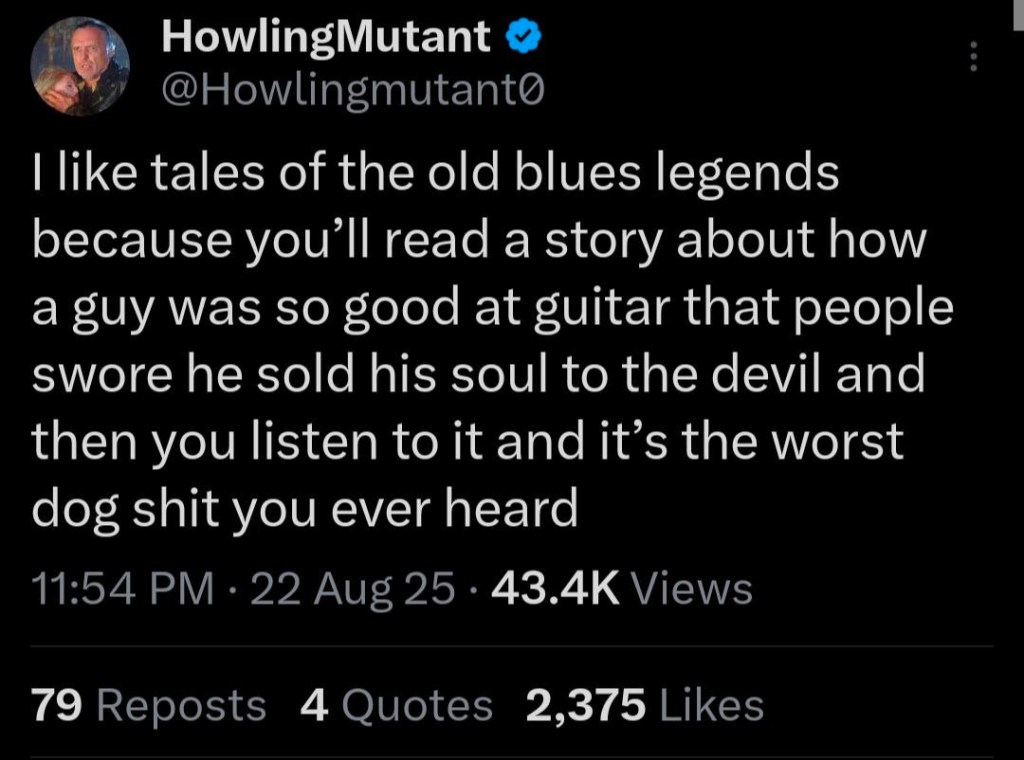The image size is (1024, 760).
Task: Open the 79 Reposts list
Action: click(x=150, y=706)
